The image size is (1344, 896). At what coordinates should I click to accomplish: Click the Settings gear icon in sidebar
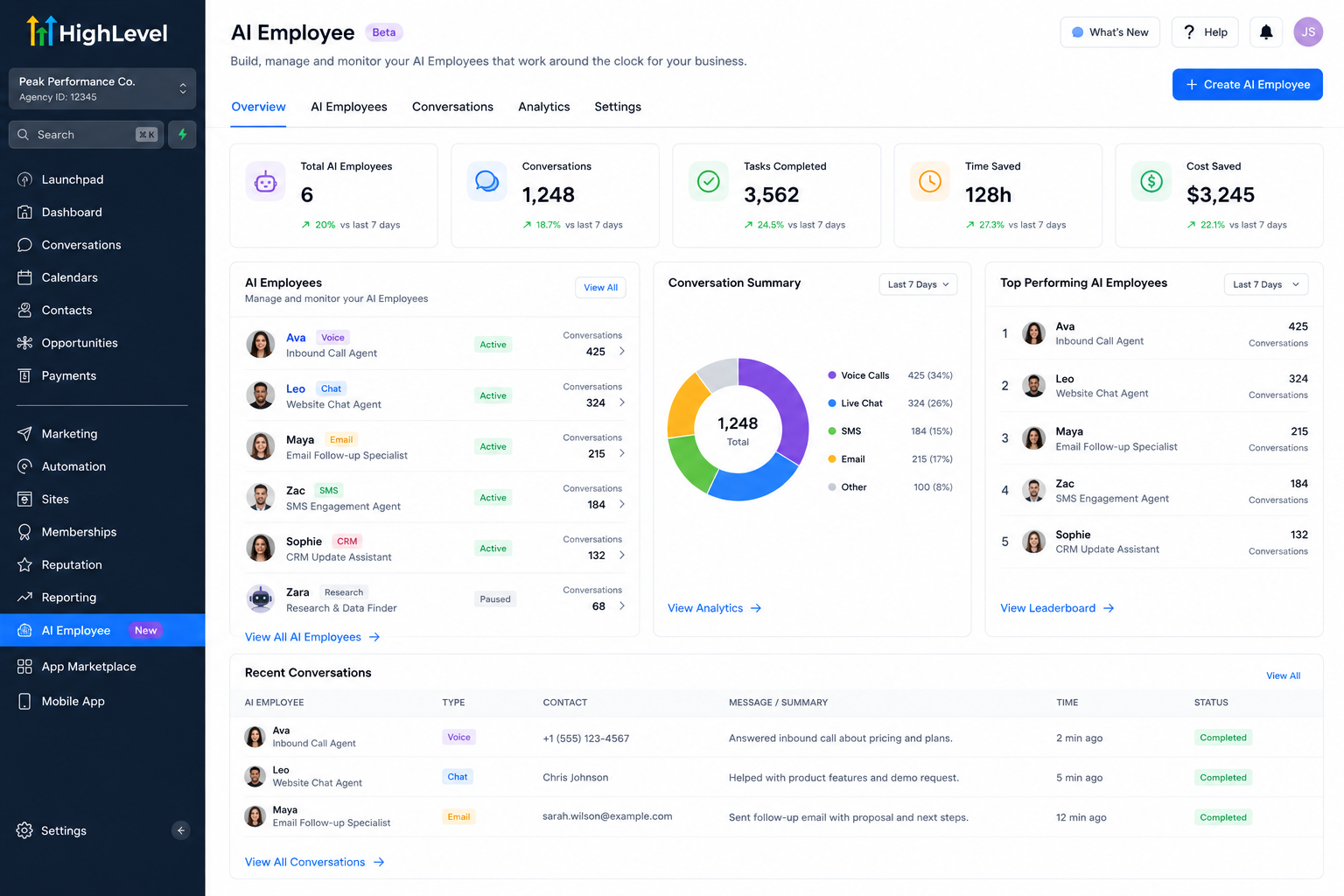pyautogui.click(x=24, y=830)
